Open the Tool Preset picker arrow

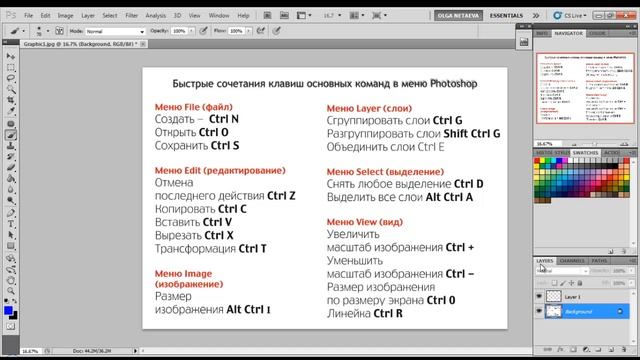point(24,31)
